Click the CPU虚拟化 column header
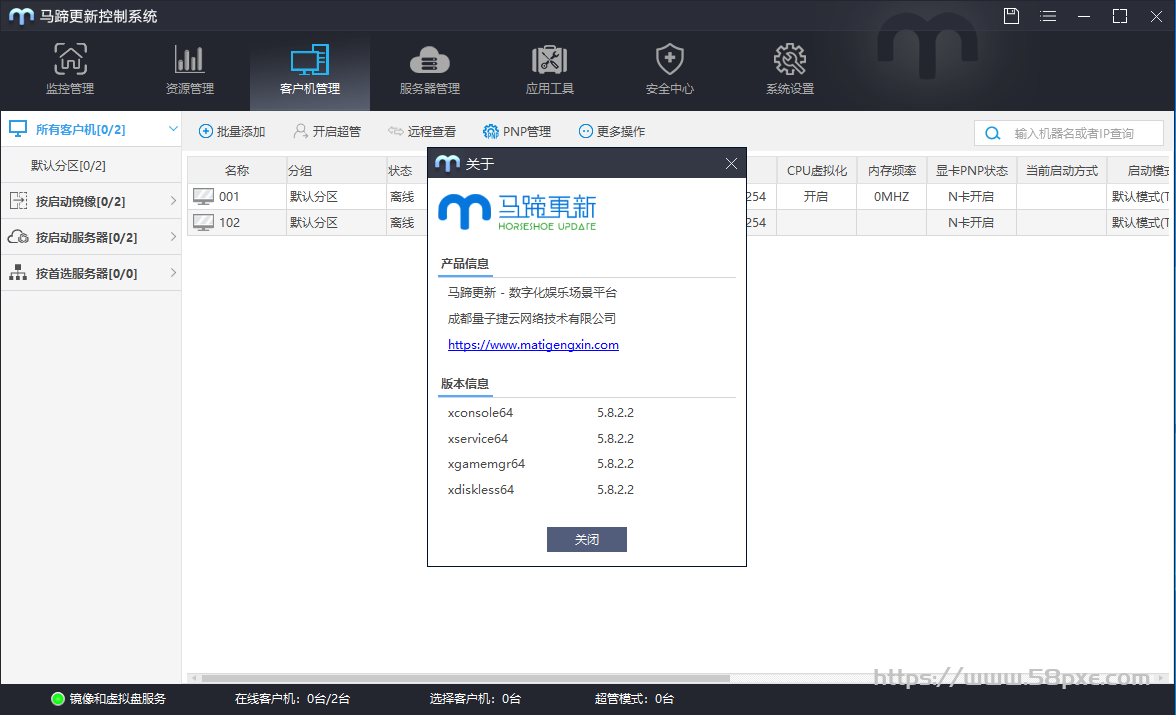This screenshot has height=715, width=1176. [817, 170]
